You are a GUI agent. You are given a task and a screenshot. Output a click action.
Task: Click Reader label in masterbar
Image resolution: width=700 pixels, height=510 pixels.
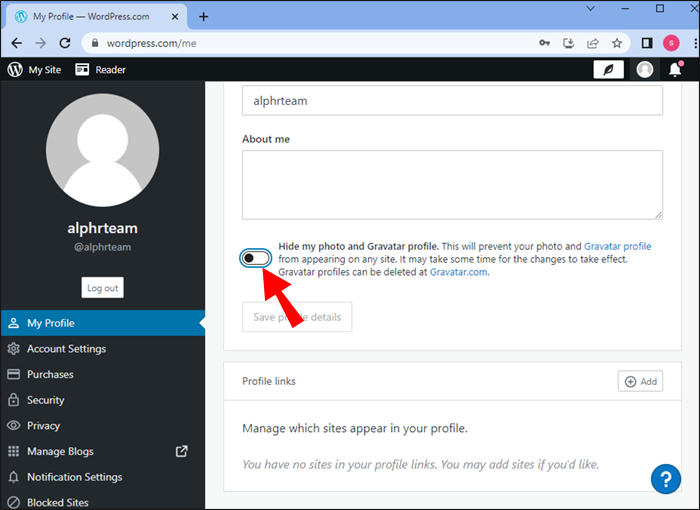(110, 70)
